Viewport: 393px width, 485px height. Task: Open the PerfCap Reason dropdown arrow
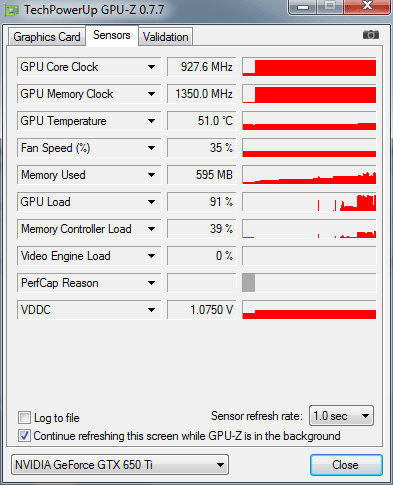tap(151, 283)
